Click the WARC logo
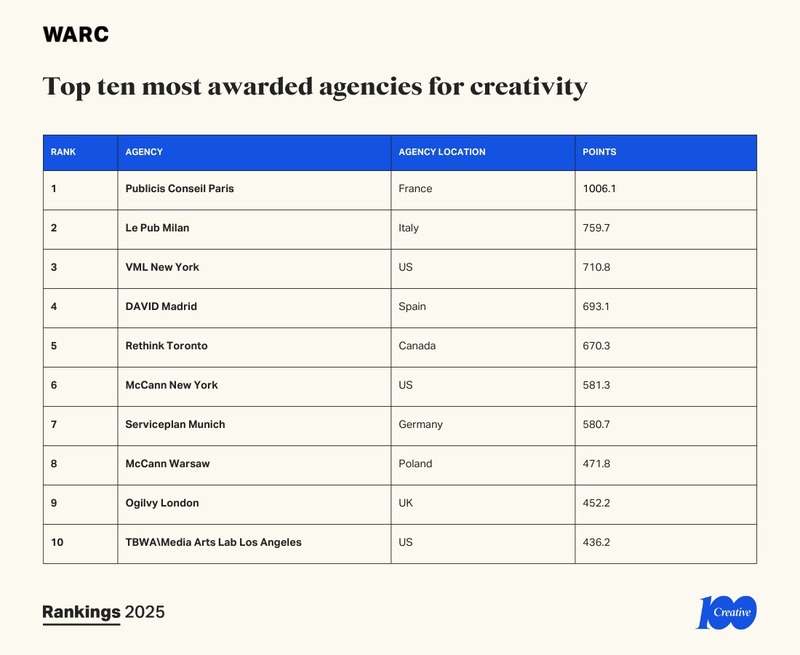The image size is (800, 655). click(76, 34)
